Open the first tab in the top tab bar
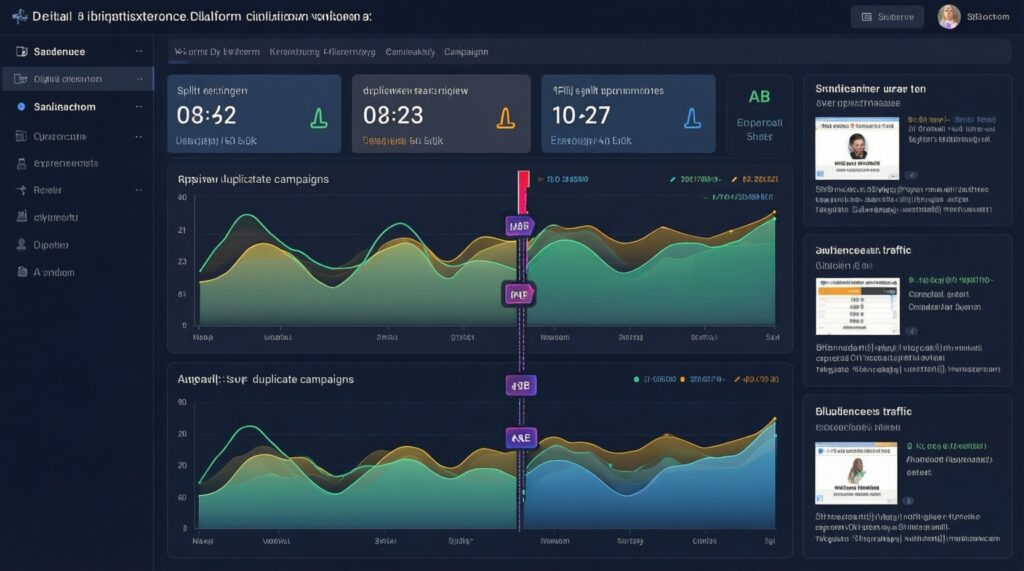Viewport: 1024px width, 571px height. 217,51
